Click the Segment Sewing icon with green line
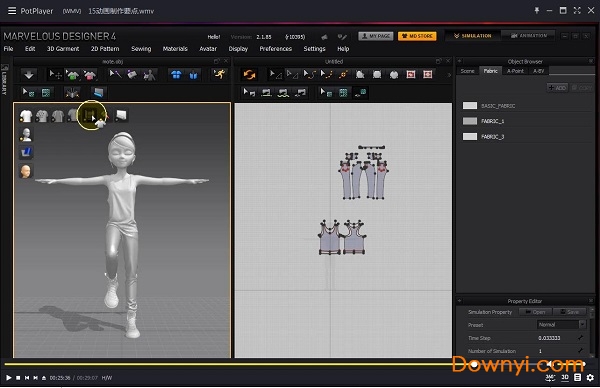 click(266, 92)
